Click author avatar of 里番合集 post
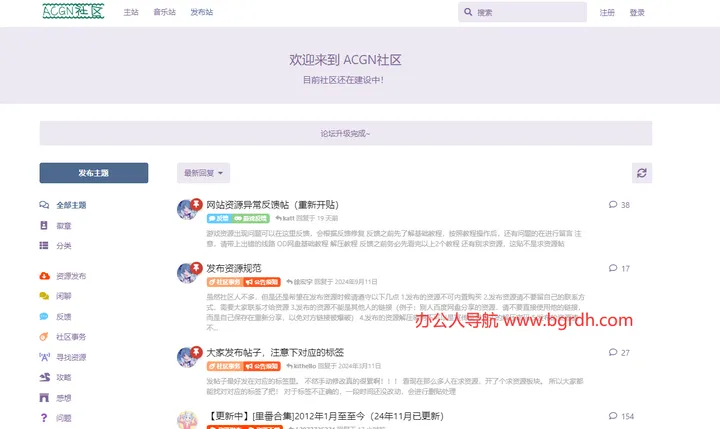 coord(187,420)
